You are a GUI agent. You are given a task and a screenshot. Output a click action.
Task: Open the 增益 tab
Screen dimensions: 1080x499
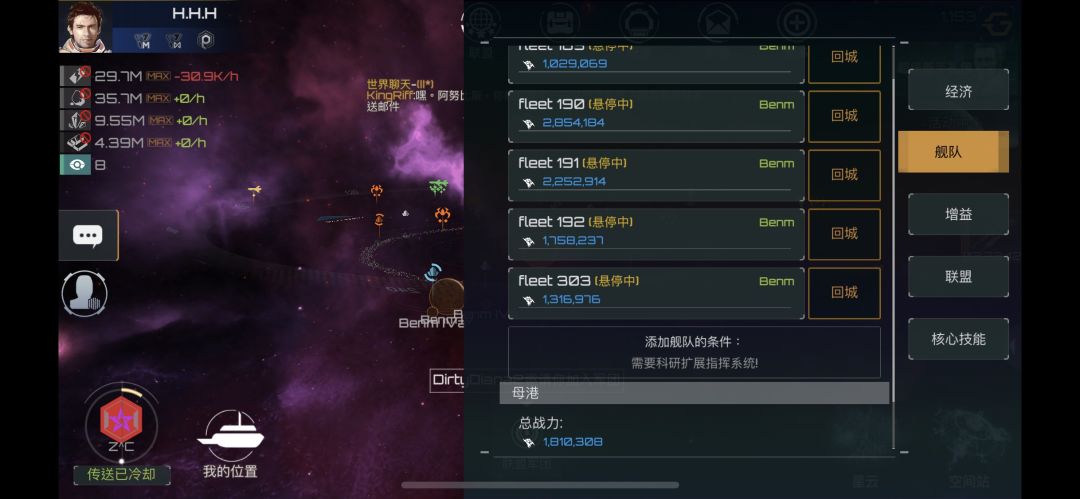pos(958,214)
